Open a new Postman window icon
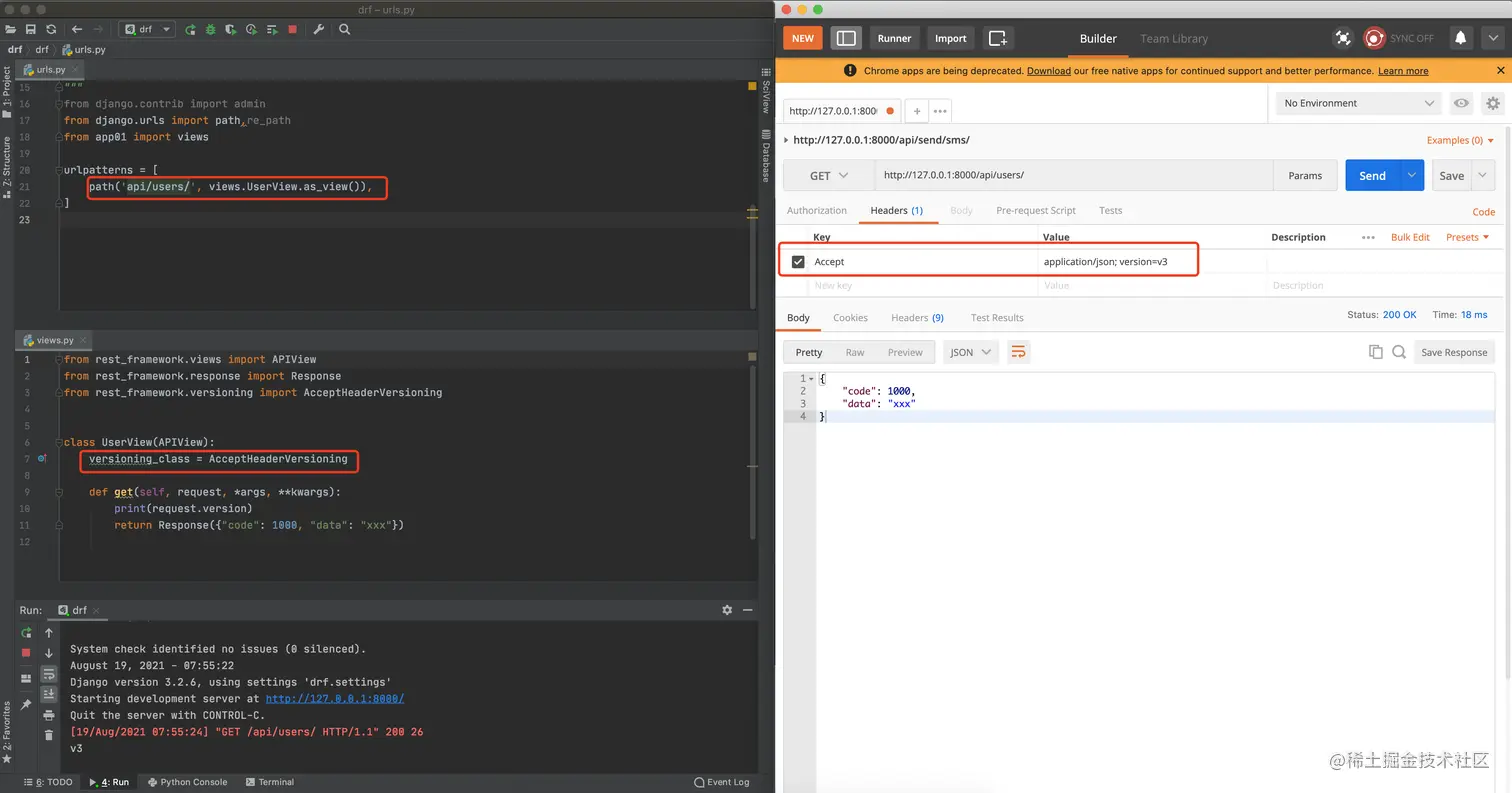Screen dimensions: 1512x793 pos(998,38)
